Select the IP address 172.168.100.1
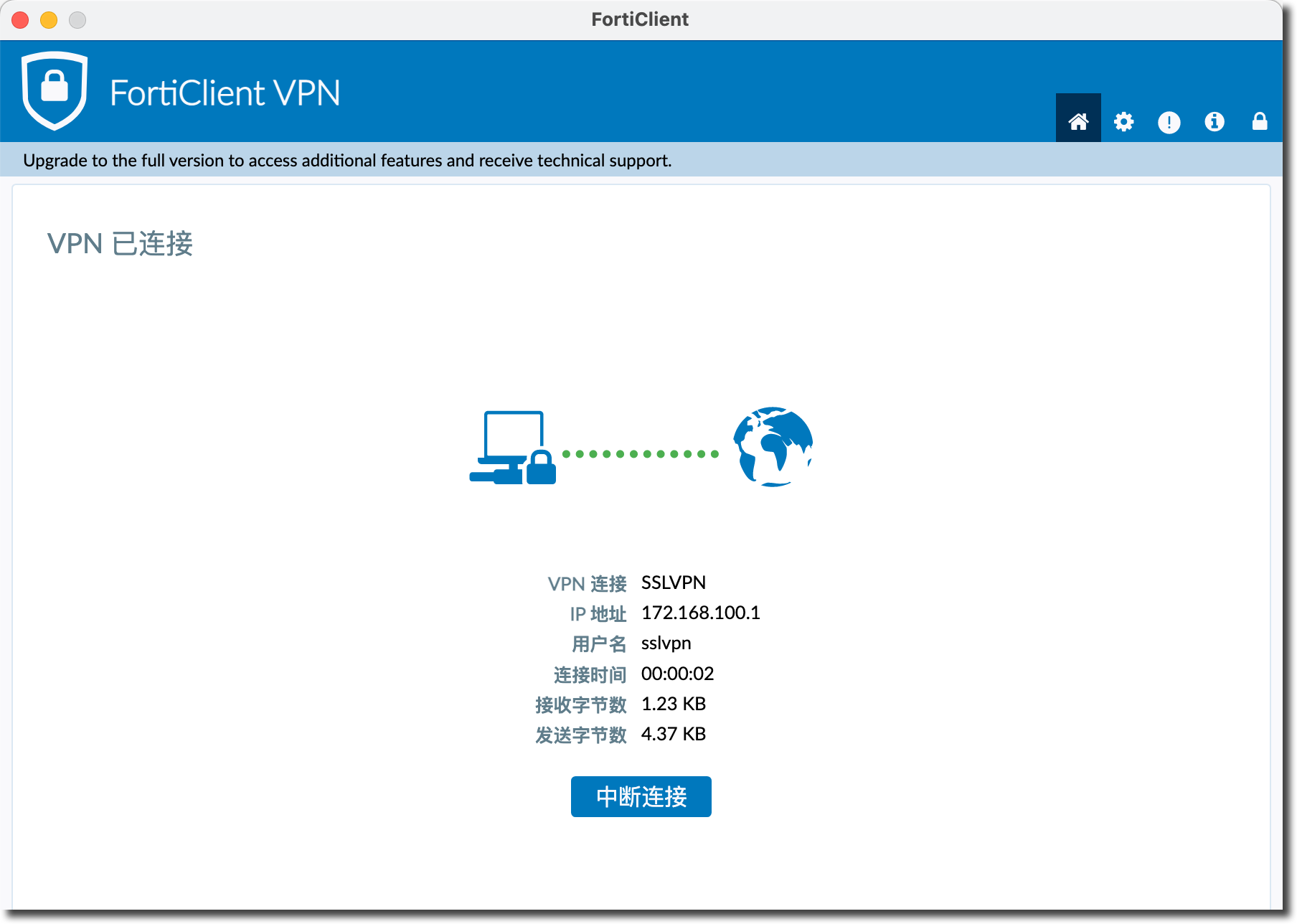The height and width of the screenshot is (924, 1297). pos(701,613)
